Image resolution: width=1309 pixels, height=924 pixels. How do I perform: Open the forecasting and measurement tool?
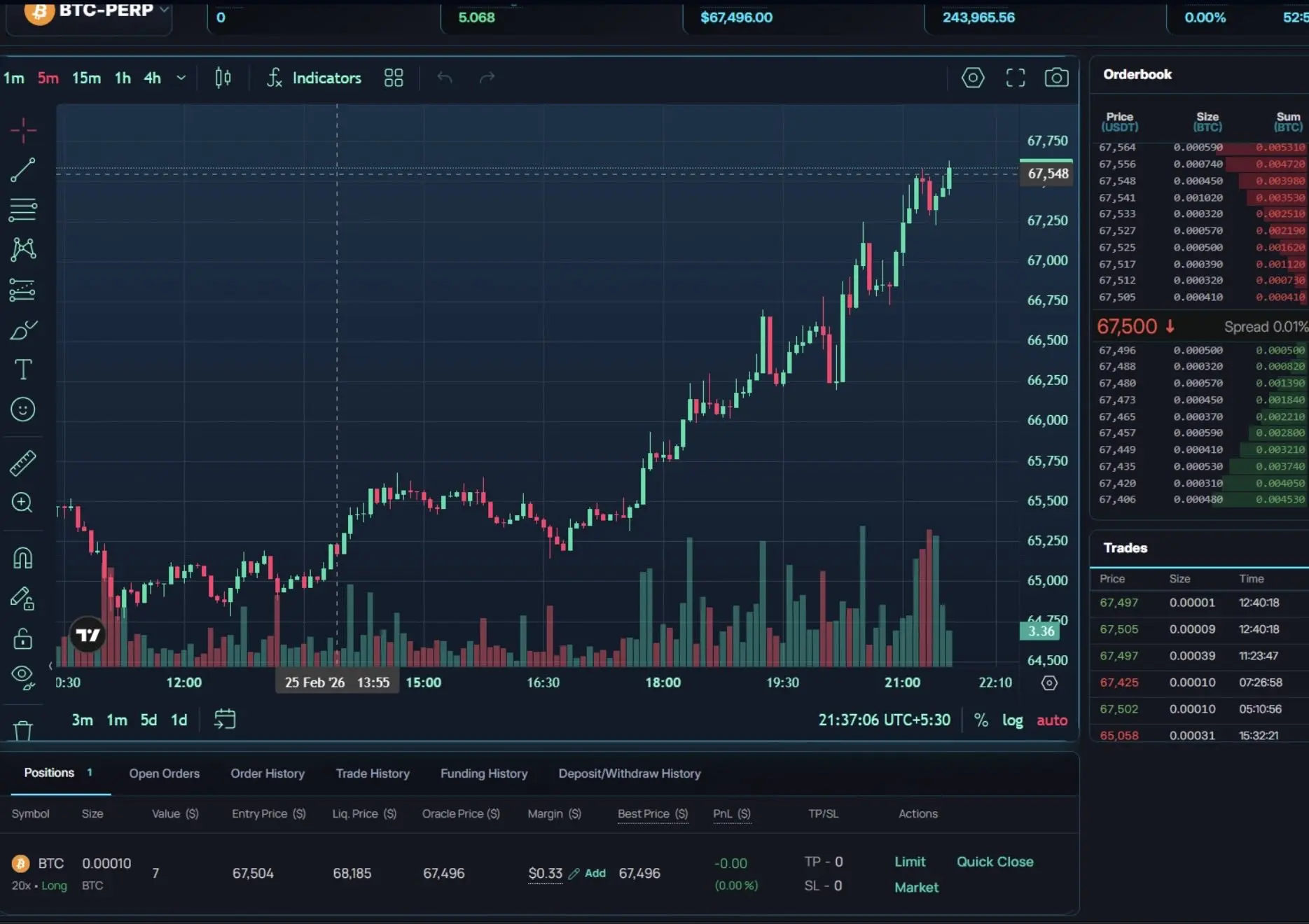23,289
